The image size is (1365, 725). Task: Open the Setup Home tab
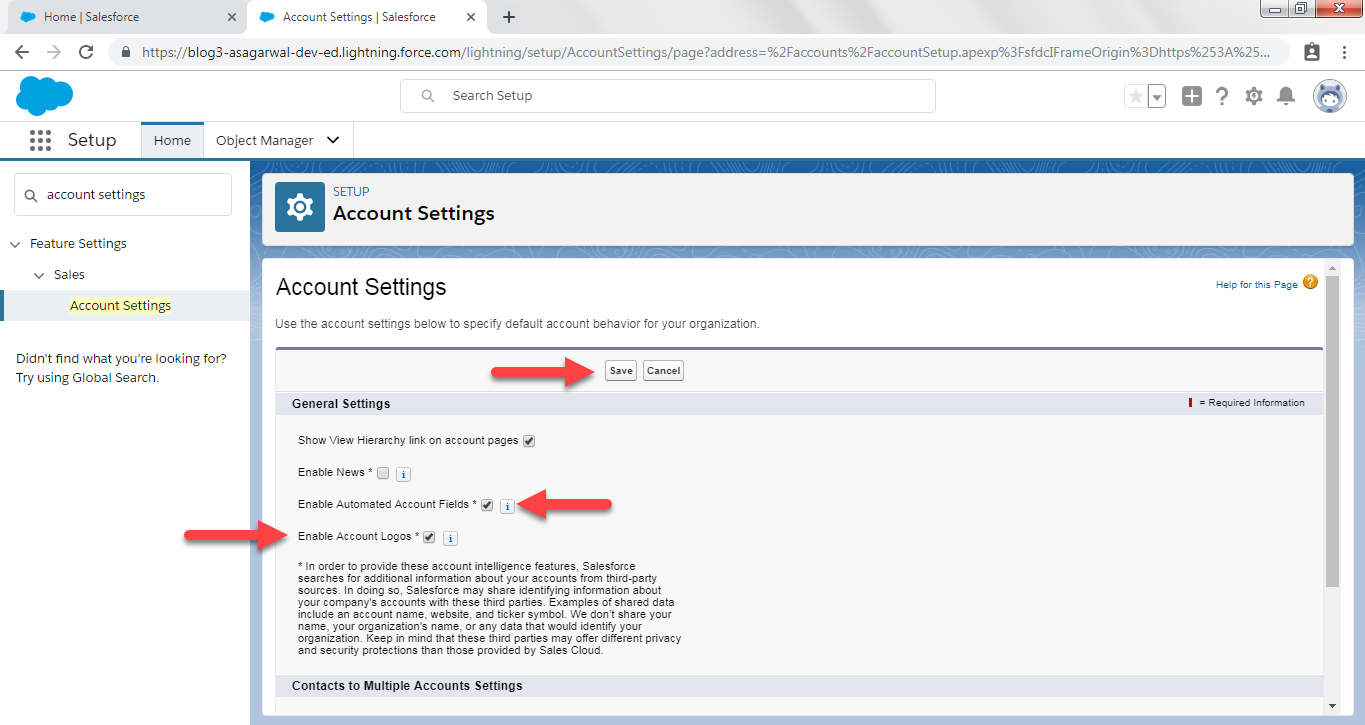(172, 141)
